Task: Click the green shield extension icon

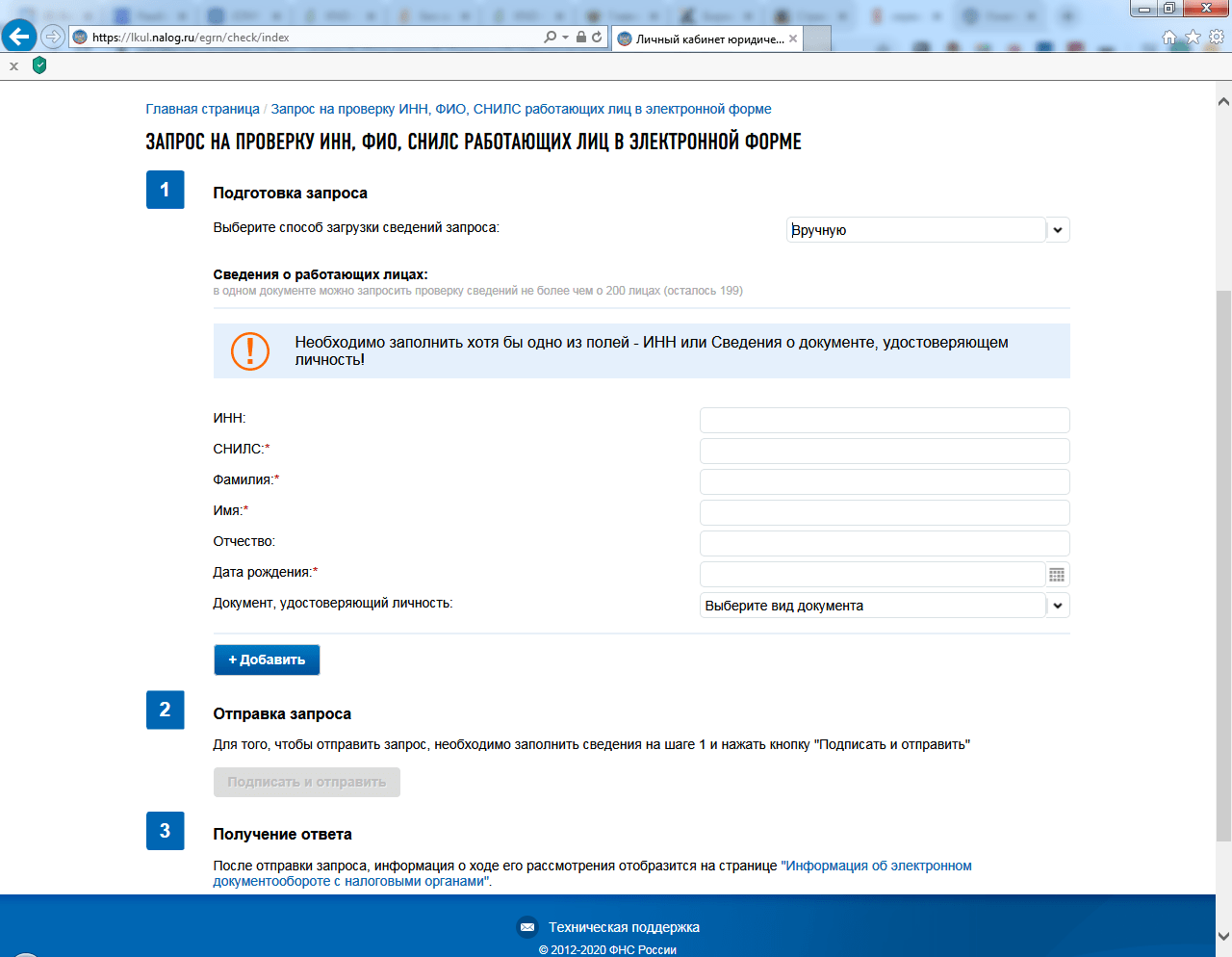Action: point(39,65)
